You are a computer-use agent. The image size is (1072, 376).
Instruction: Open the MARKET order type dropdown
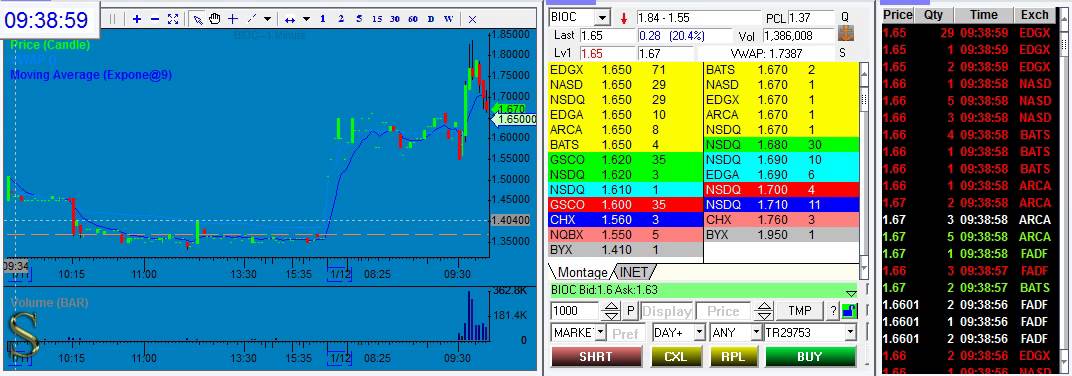[600, 332]
